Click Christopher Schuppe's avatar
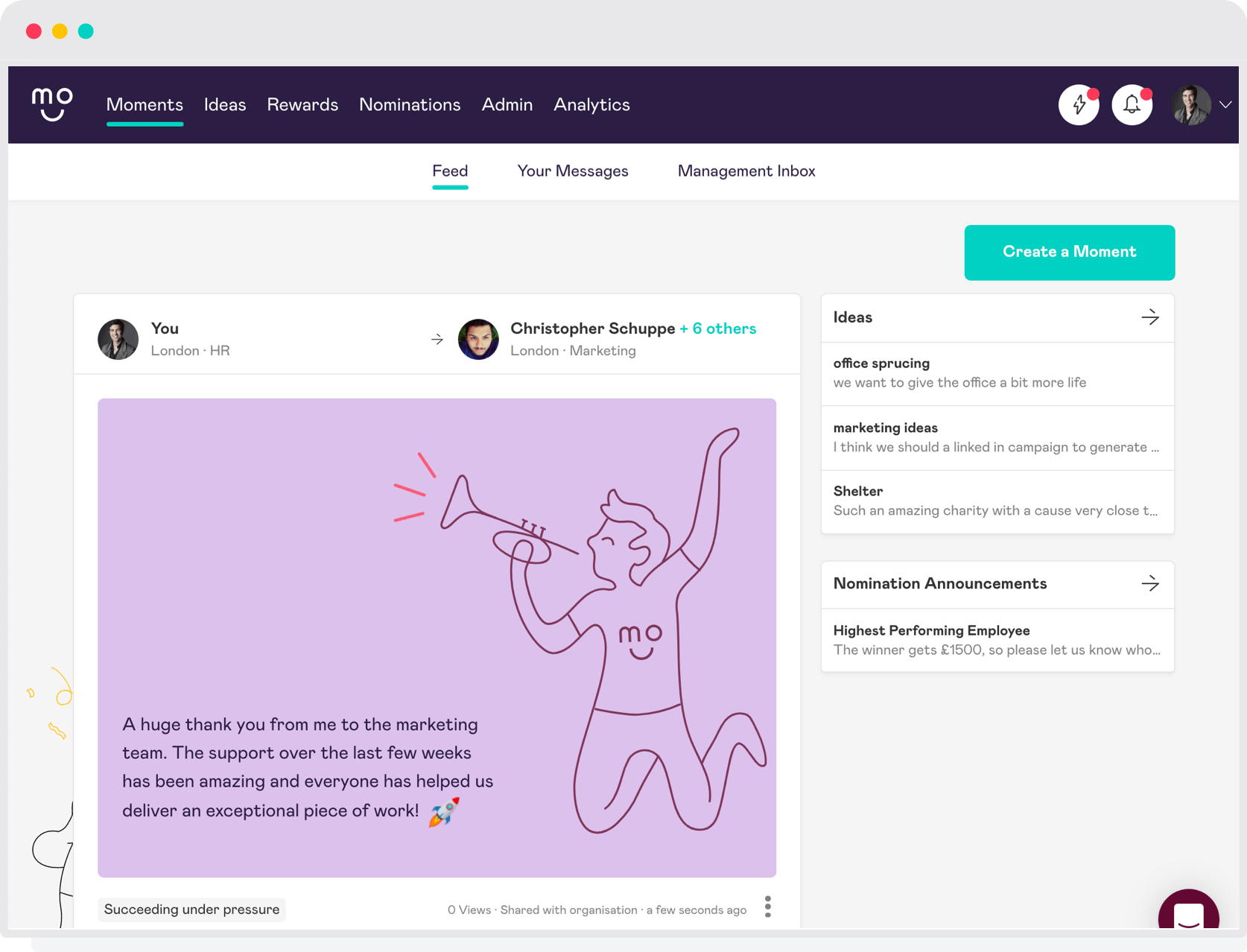 point(478,340)
